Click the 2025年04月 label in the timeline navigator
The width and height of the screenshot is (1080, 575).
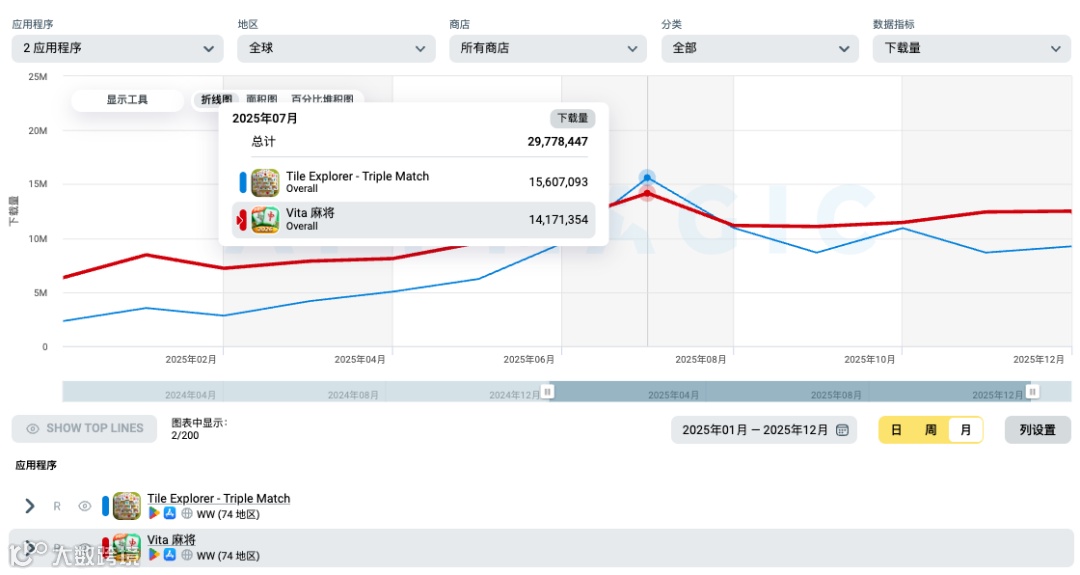coord(673,395)
